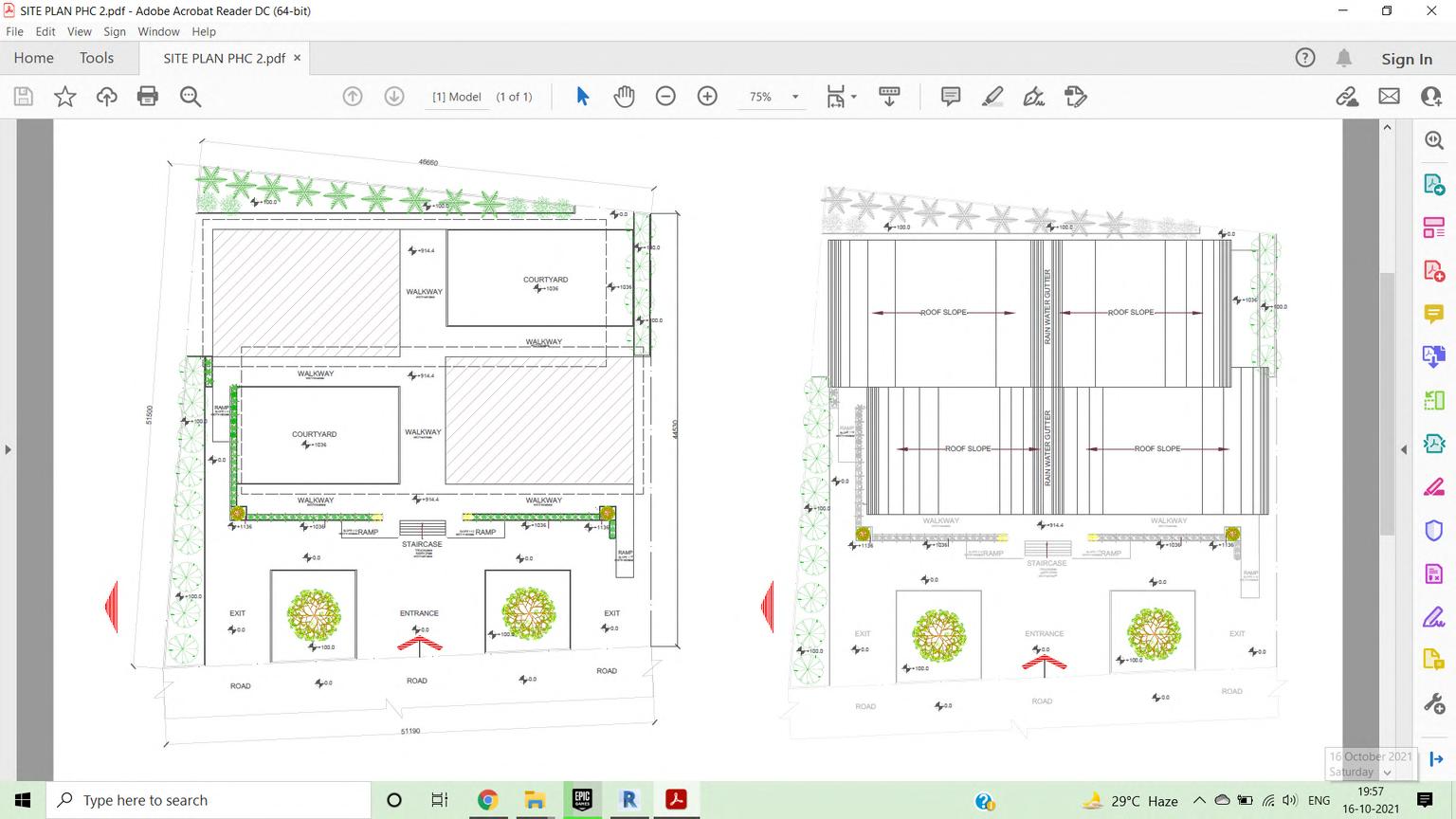
Task: Send file by email envelope icon
Action: (1389, 97)
